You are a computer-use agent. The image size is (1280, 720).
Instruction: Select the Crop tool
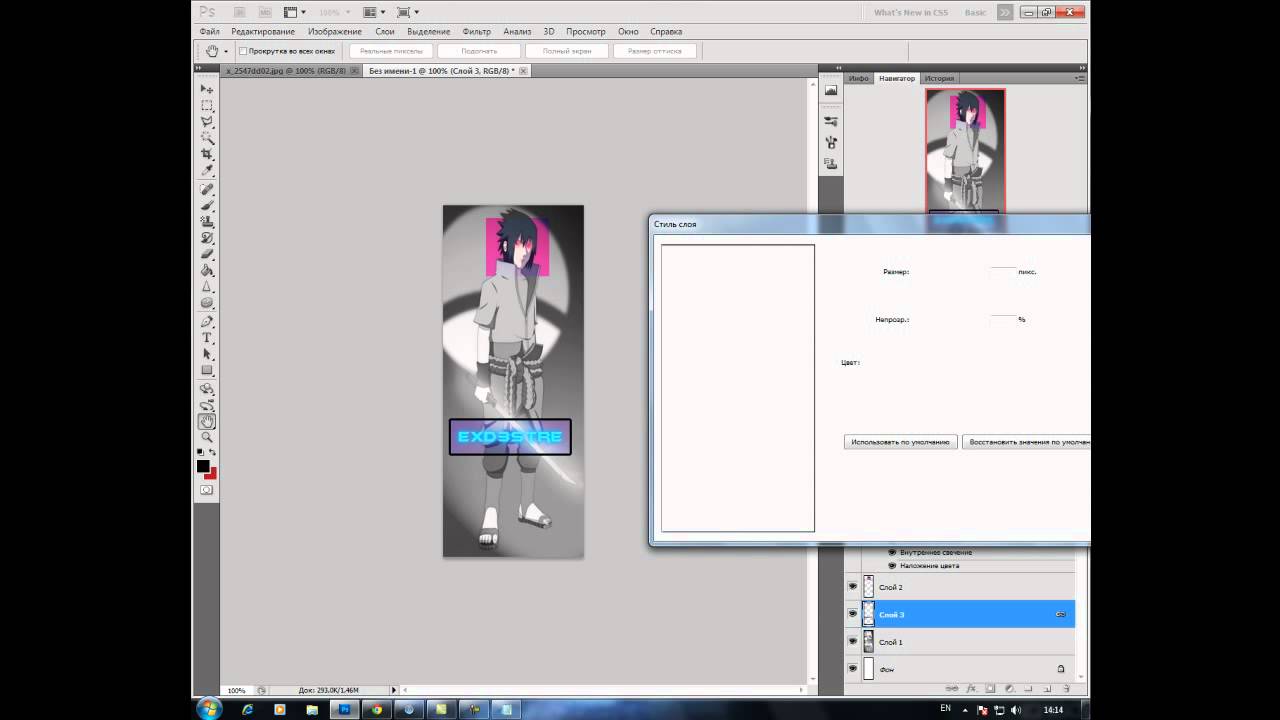tap(207, 154)
